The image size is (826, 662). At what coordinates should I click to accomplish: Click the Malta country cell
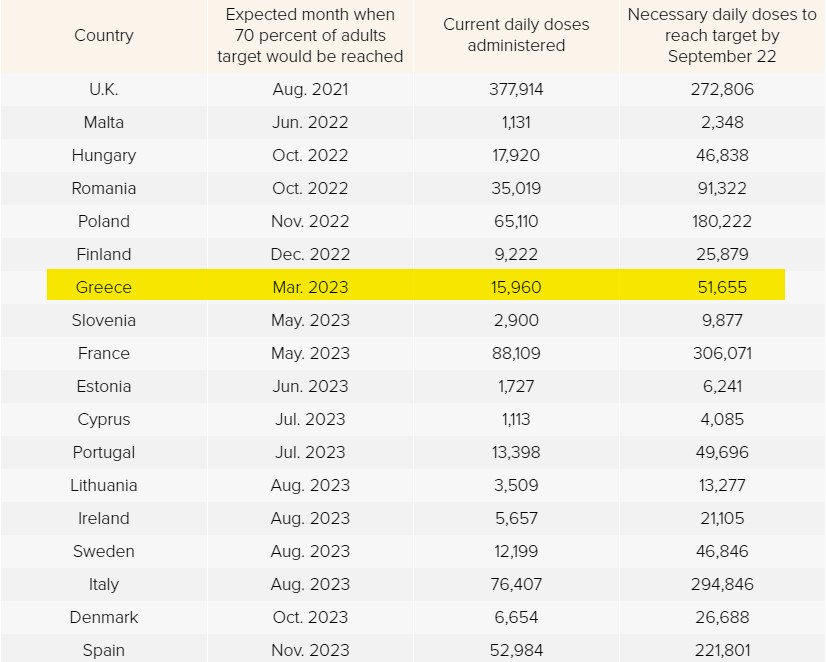[x=104, y=122]
